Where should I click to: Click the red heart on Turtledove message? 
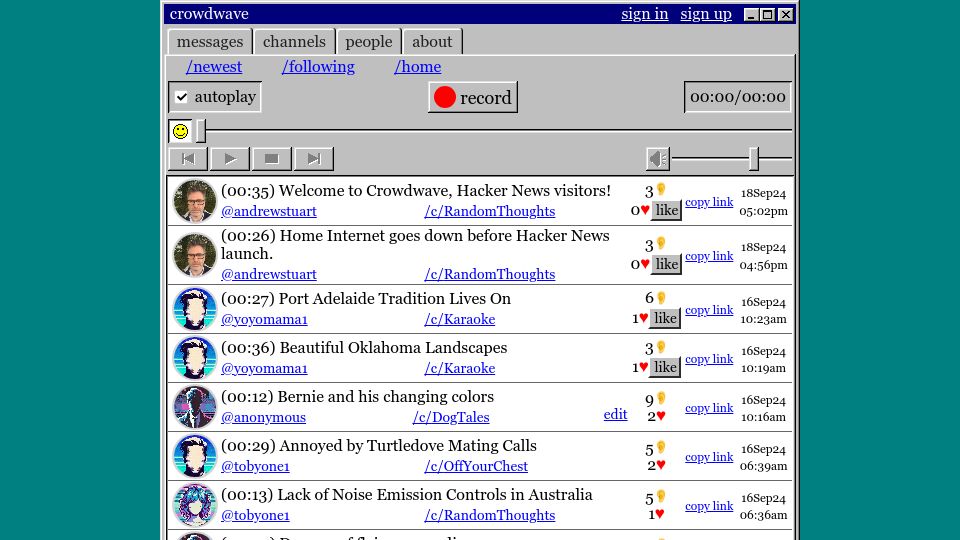click(x=661, y=465)
